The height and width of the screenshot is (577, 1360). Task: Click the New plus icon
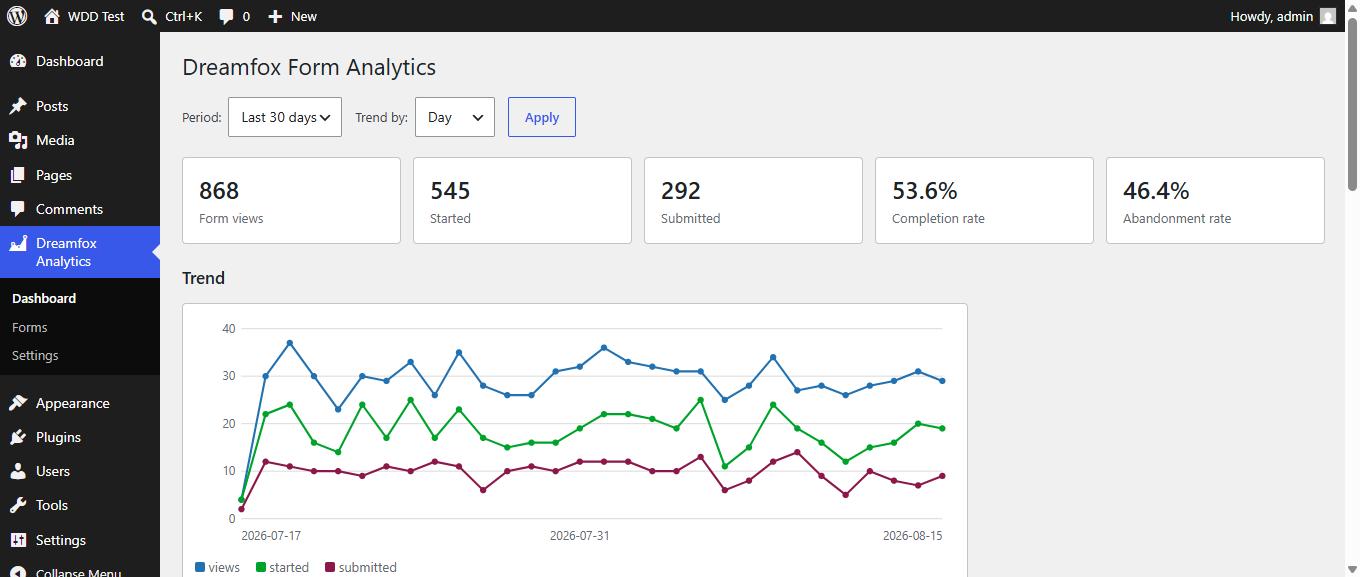(x=275, y=16)
